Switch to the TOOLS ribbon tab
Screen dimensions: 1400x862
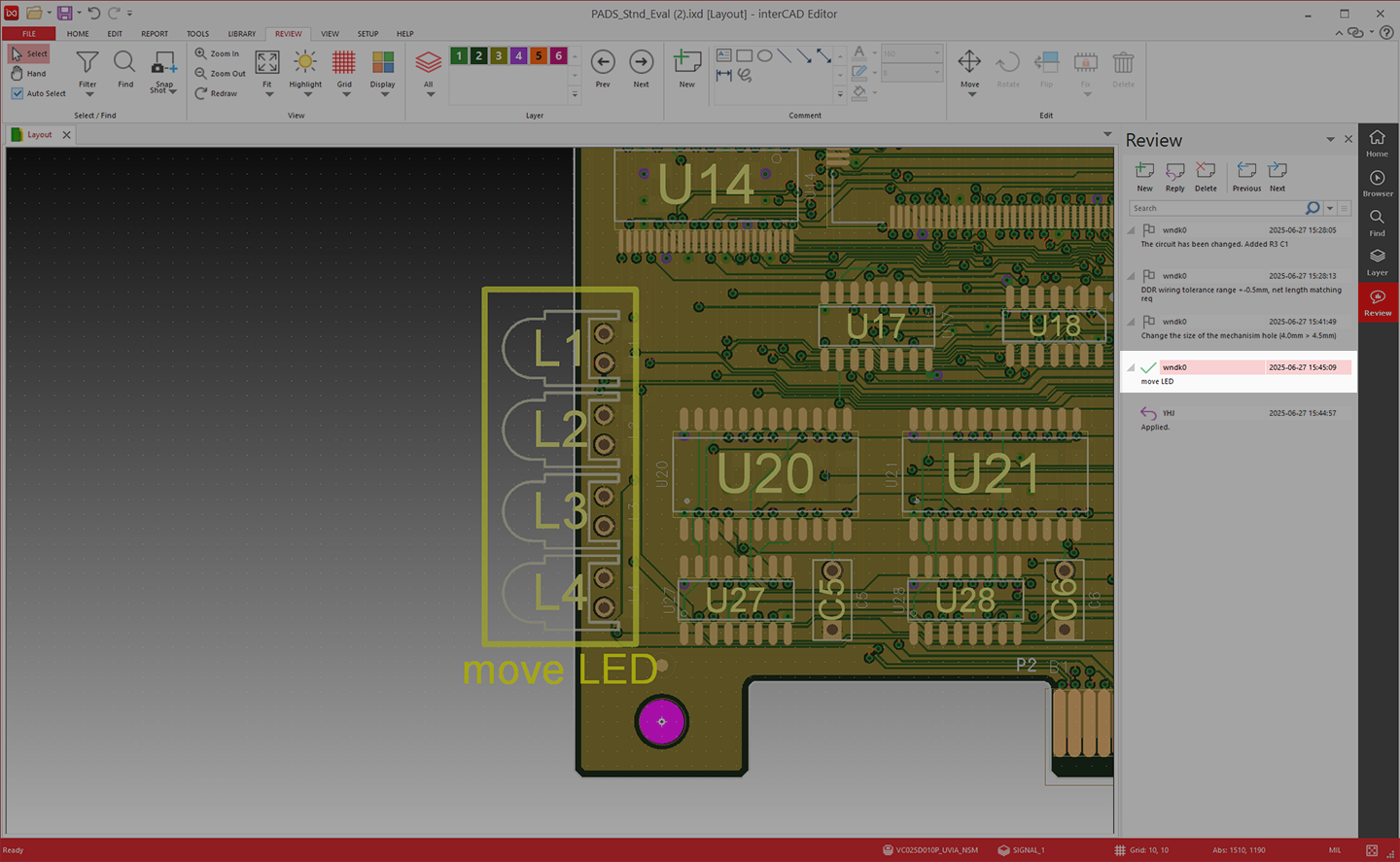(x=197, y=34)
